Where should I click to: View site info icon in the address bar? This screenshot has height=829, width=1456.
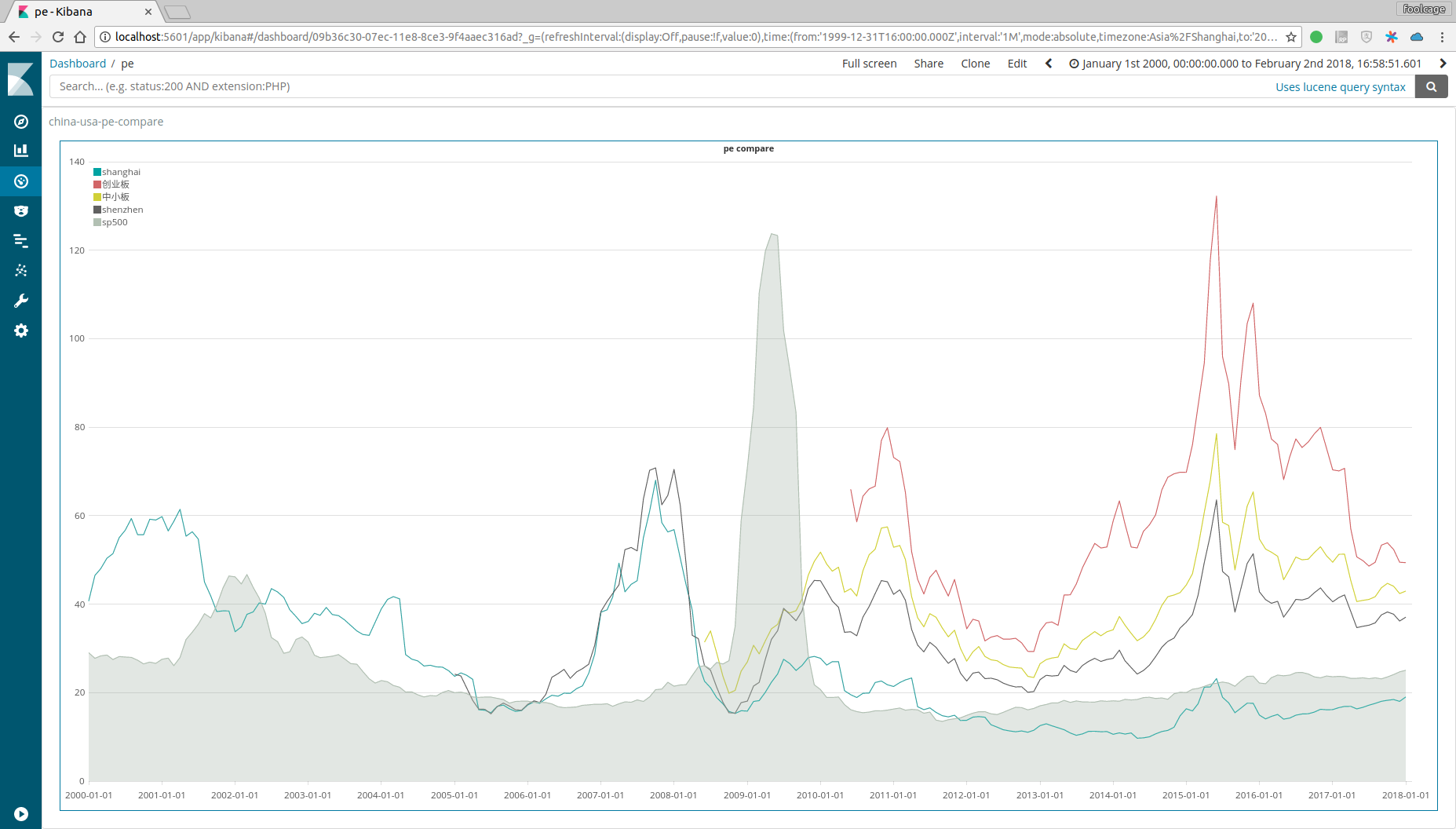pyautogui.click(x=105, y=37)
